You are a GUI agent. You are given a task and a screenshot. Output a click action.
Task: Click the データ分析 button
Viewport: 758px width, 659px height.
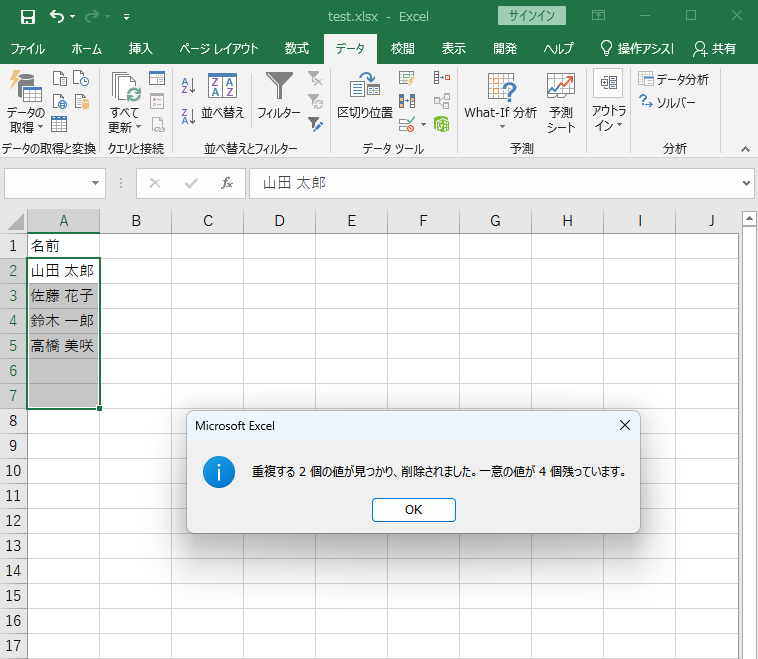click(673, 79)
